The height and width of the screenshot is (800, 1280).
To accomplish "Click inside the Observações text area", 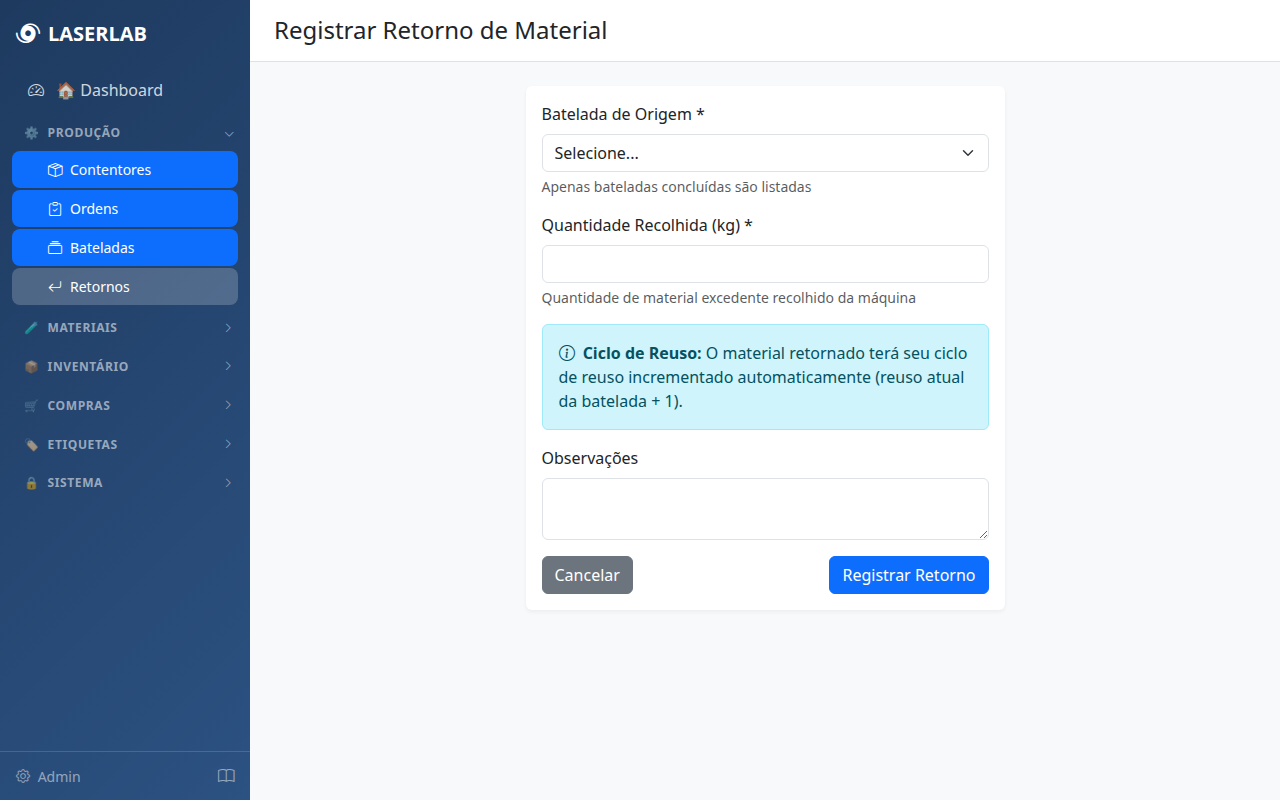I will pos(765,509).
